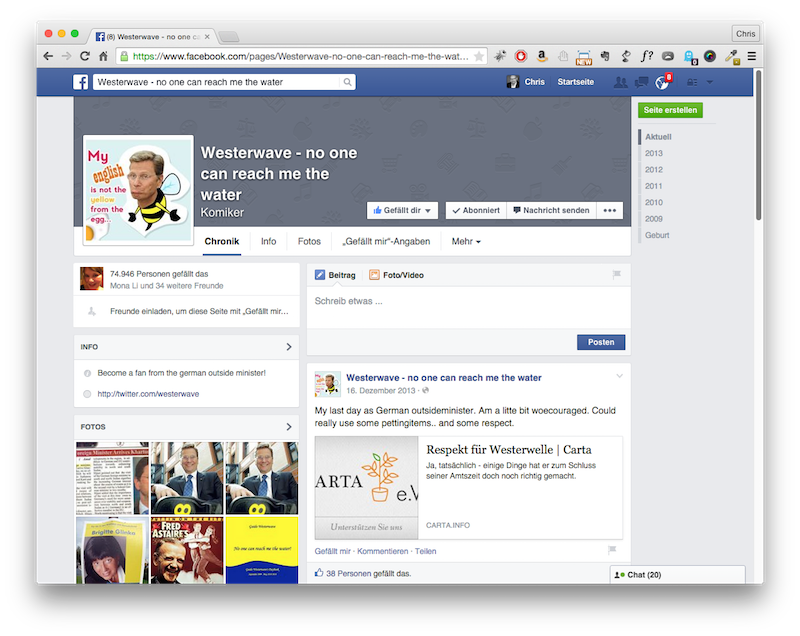
Task: Switch to the Fotos tab
Action: 309,242
